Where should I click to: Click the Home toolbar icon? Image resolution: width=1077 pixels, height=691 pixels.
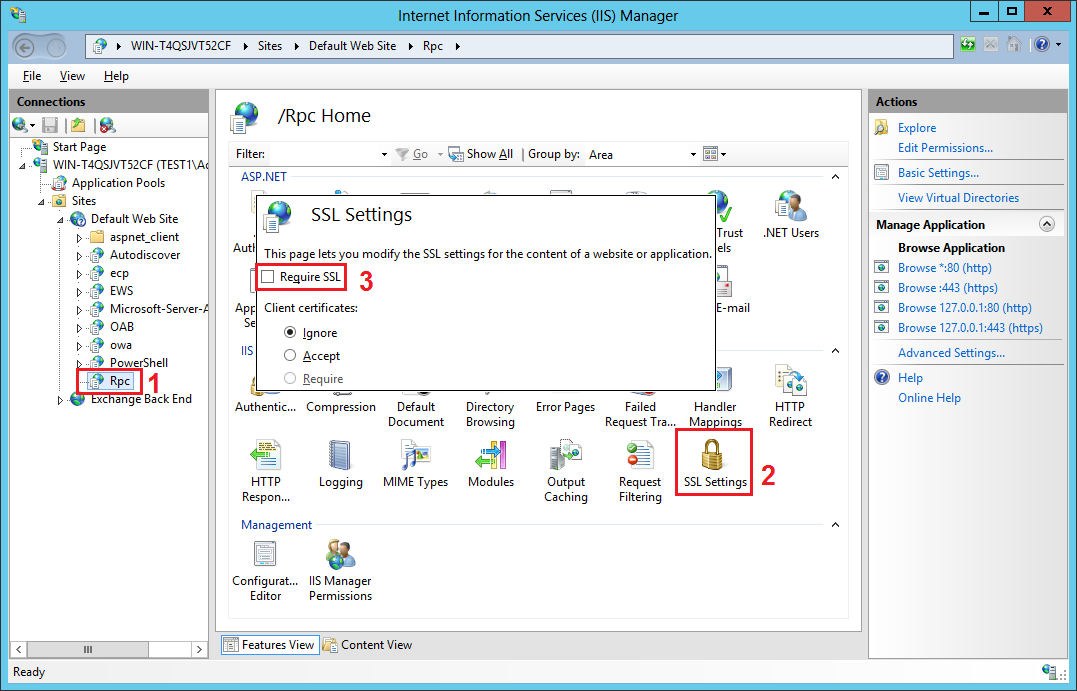(x=1013, y=45)
